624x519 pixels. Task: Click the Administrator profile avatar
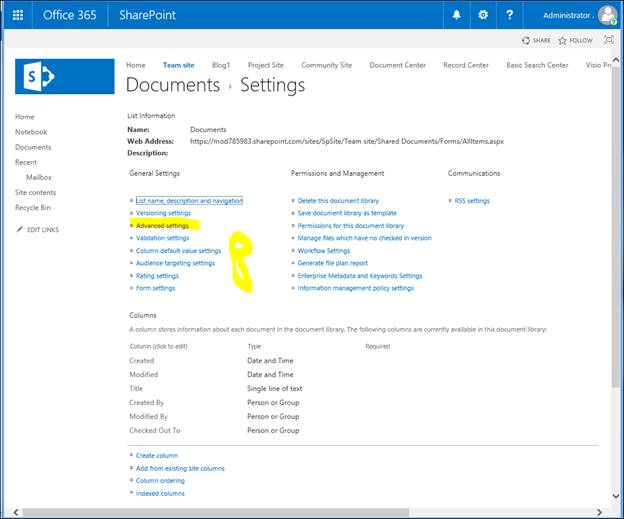point(607,15)
